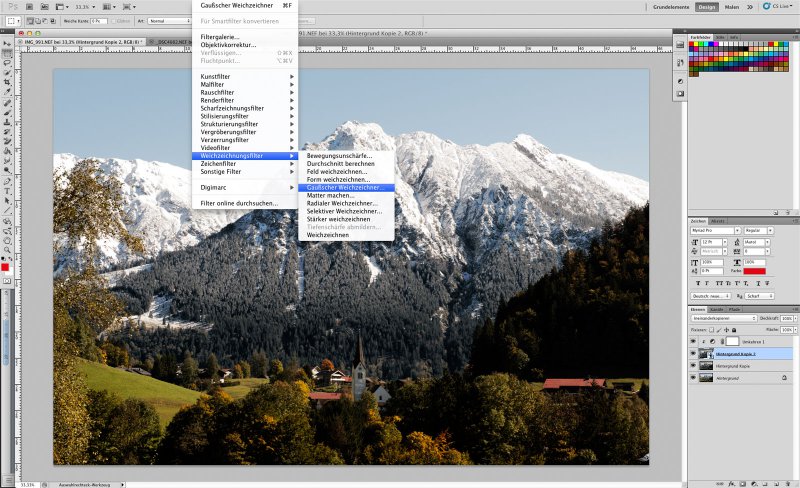Open the Myriad Pro font family dropdown
This screenshot has height=488, width=800.
[x=710, y=230]
